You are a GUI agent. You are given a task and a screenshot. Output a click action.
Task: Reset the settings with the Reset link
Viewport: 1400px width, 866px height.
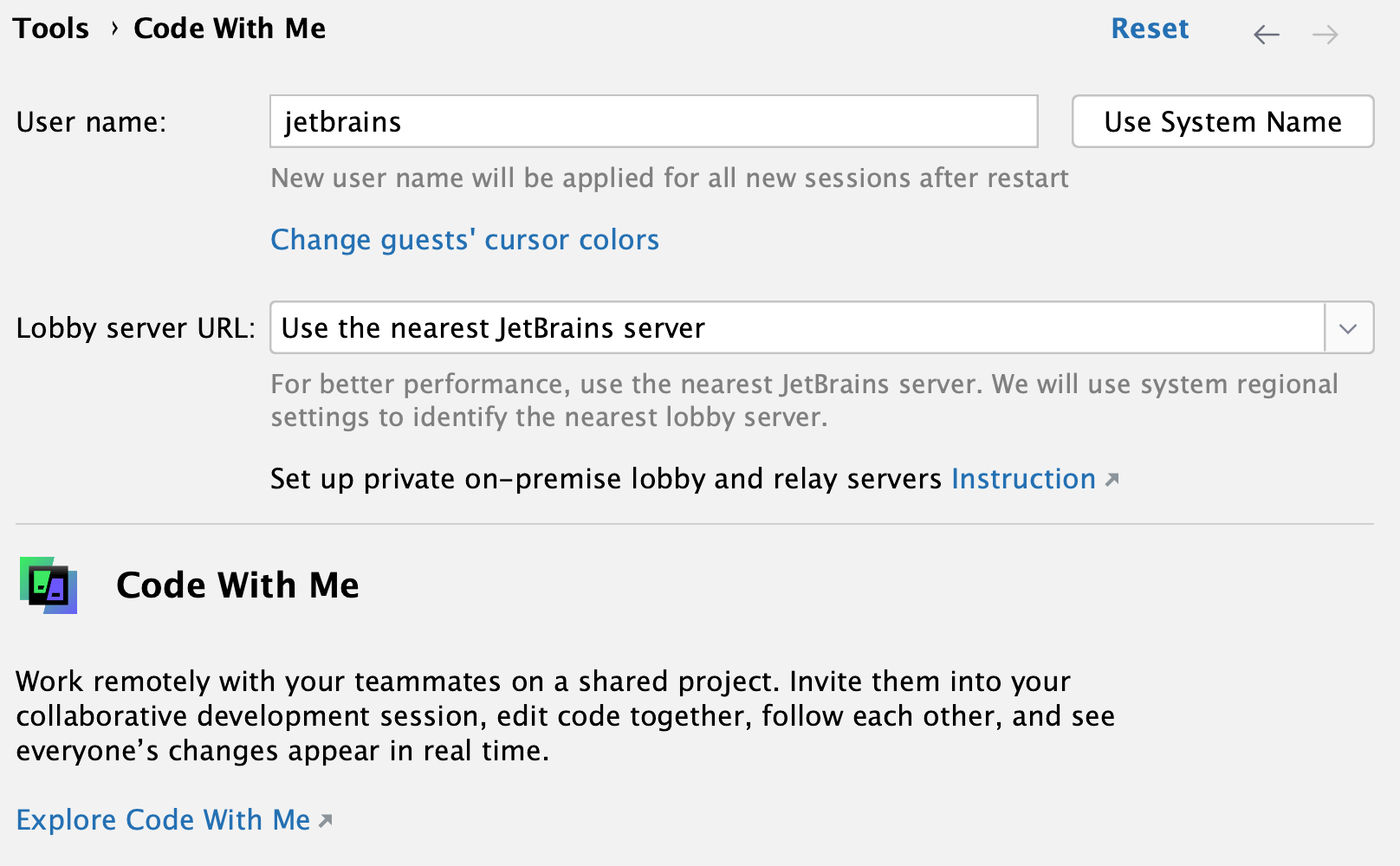(1150, 29)
